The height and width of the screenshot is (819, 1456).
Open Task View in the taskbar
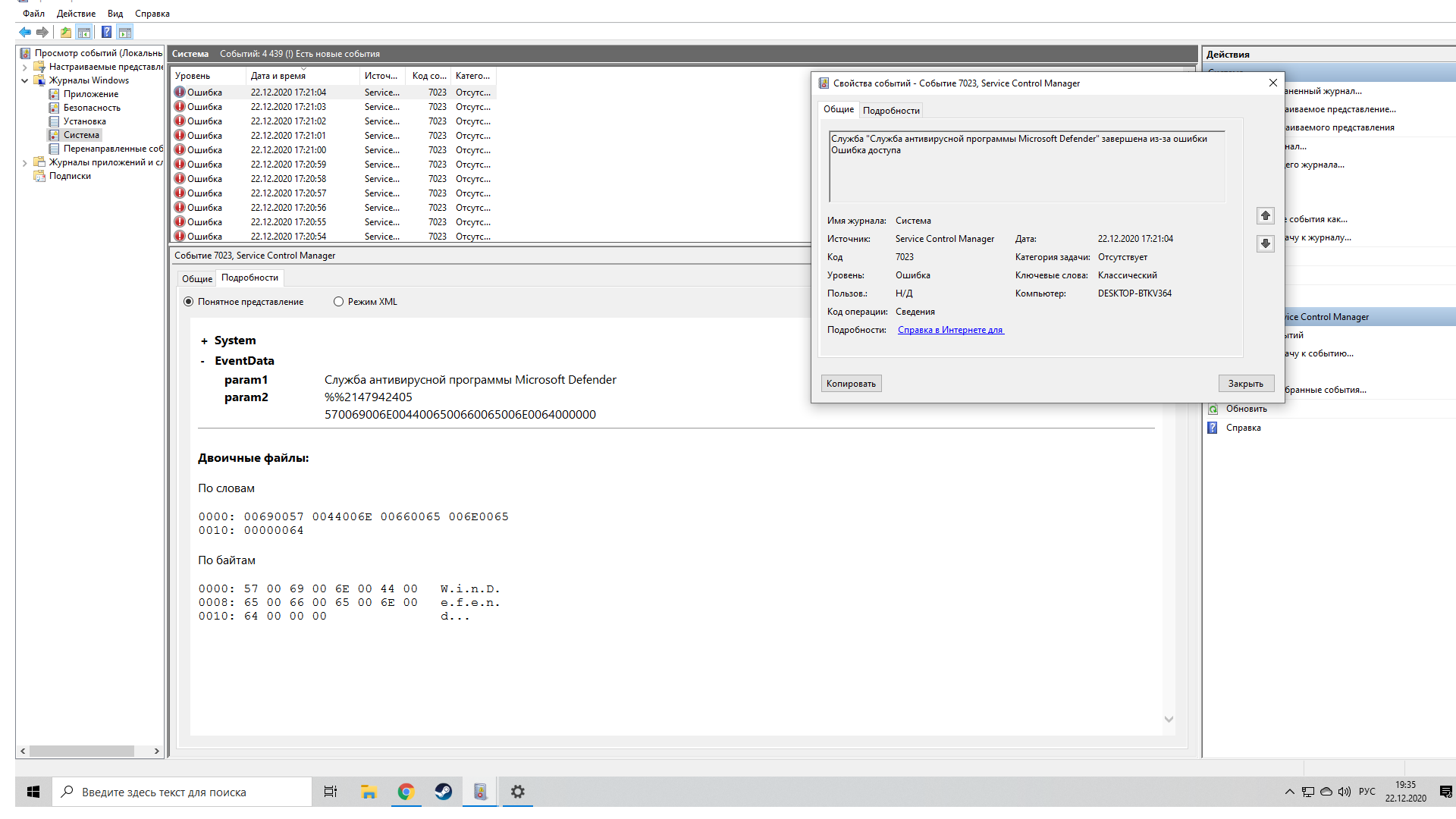[x=331, y=792]
